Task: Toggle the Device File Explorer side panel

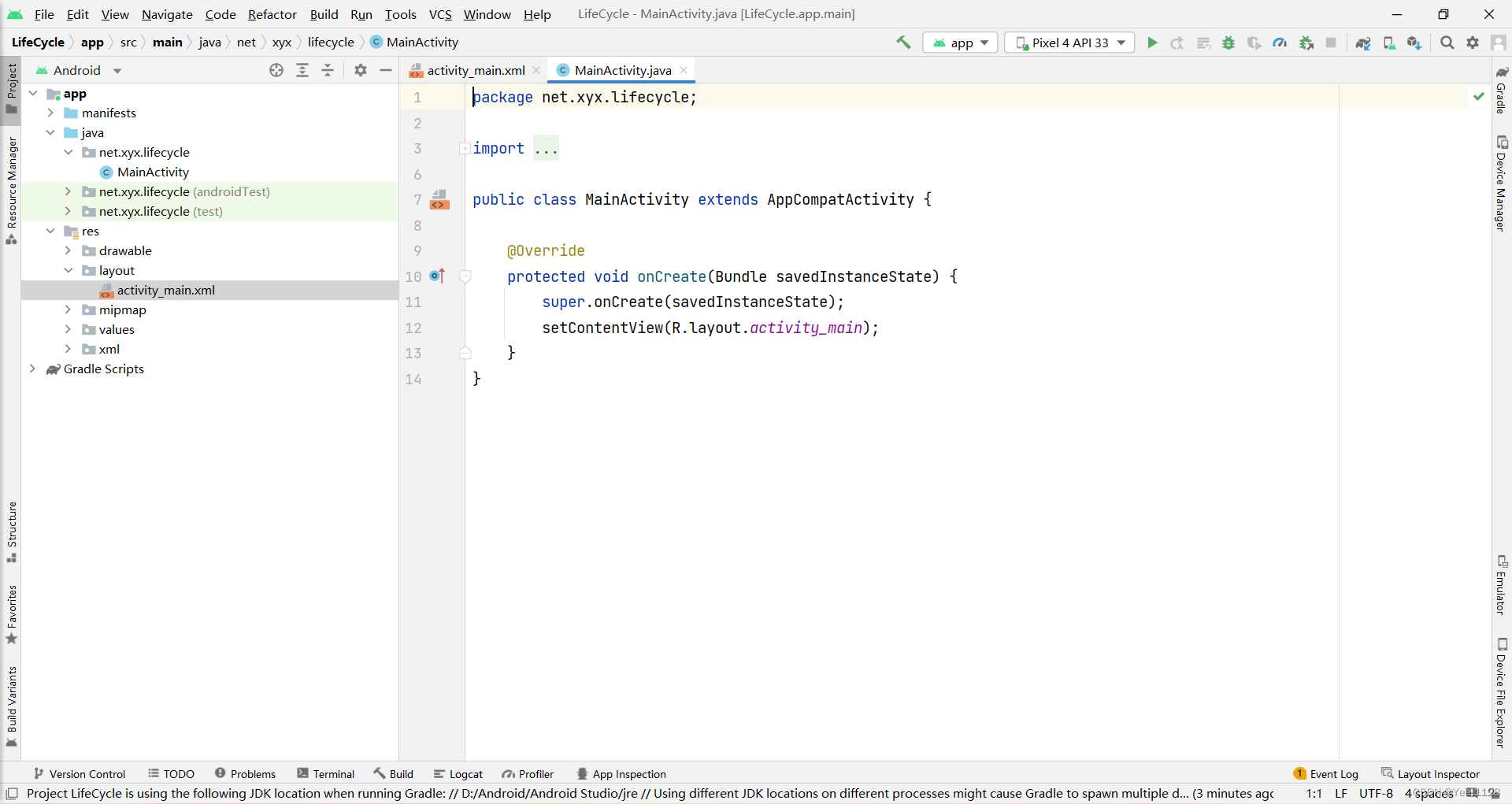Action: point(1502,693)
